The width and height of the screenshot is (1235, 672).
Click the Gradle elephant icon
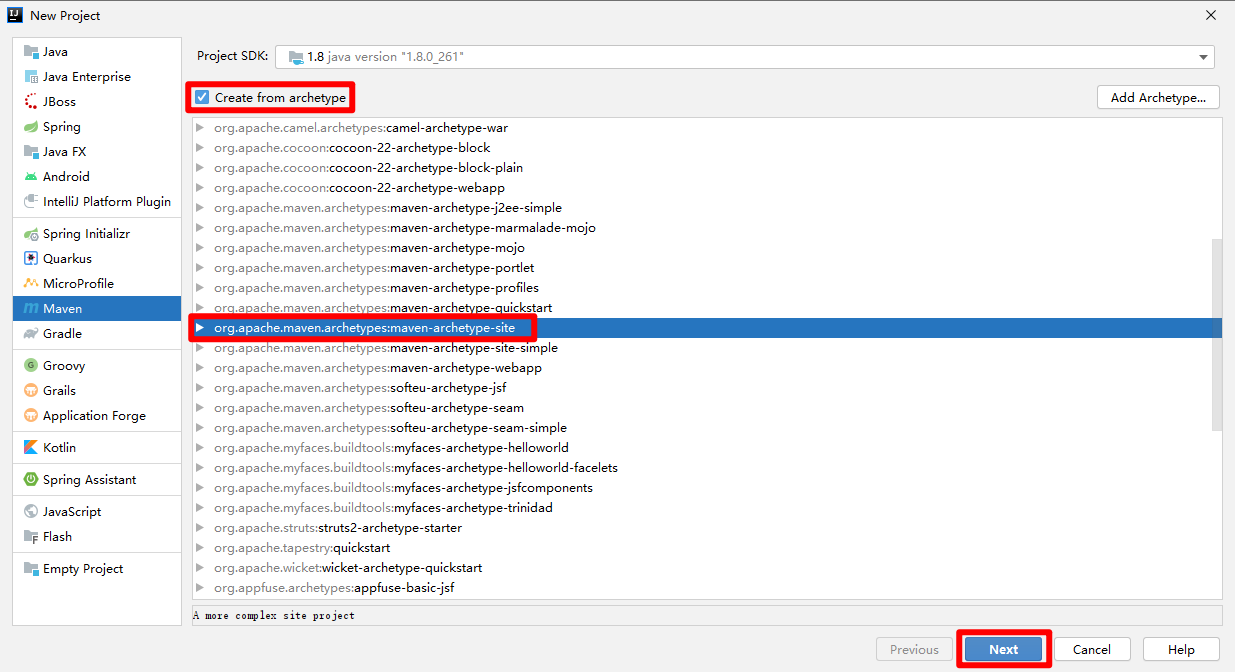click(31, 334)
